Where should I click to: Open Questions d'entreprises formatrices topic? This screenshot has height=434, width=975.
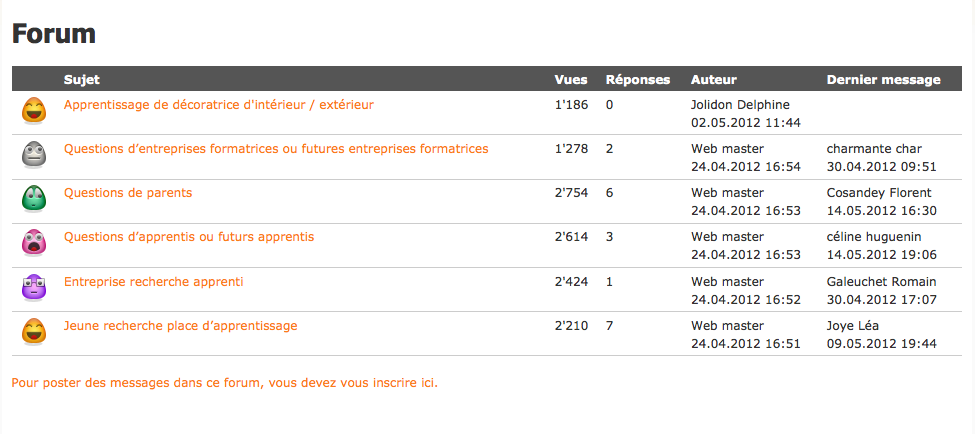(276, 149)
